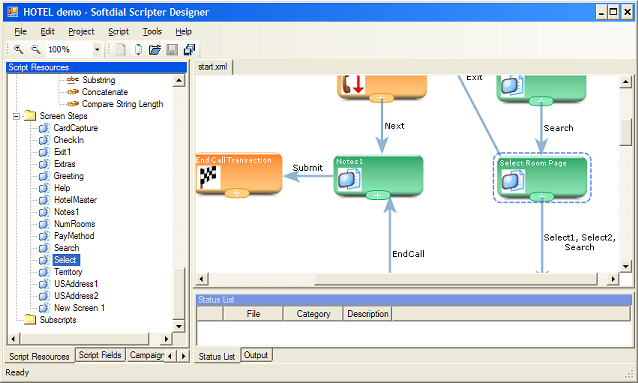Click the Zoom Out magnifier icon
The image size is (638, 383).
pyautogui.click(x=36, y=49)
